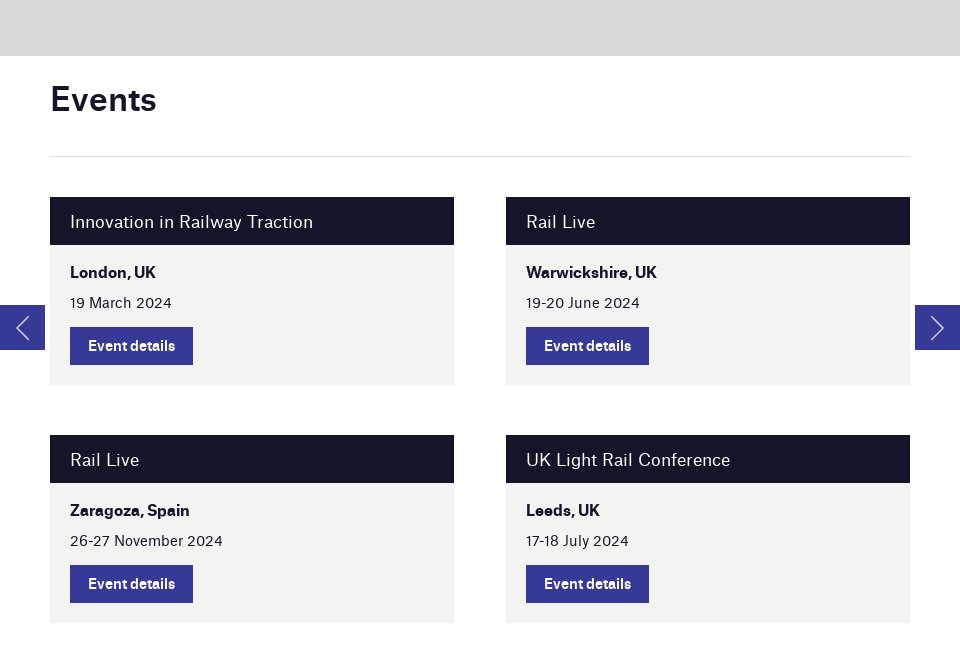The image size is (960, 655).
Task: Open Event details for Innovation in Railway Traction
Action: (131, 345)
